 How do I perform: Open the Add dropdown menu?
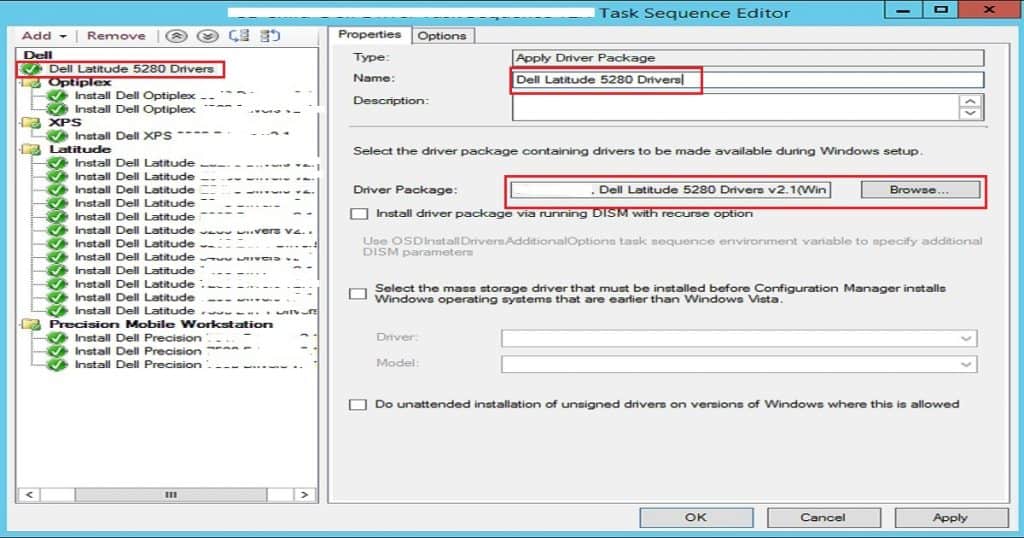pos(44,36)
